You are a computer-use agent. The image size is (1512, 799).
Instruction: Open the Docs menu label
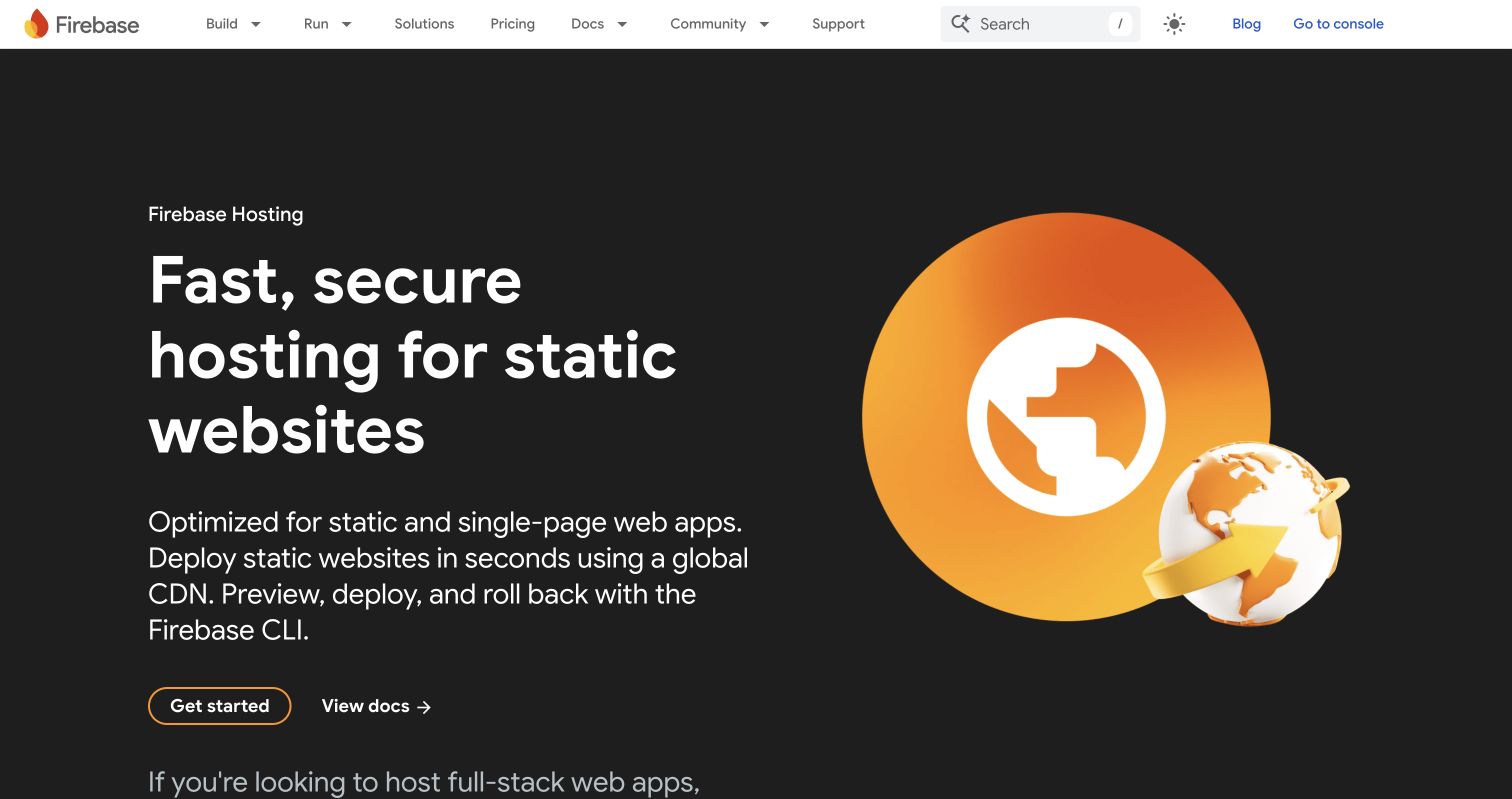(x=587, y=24)
